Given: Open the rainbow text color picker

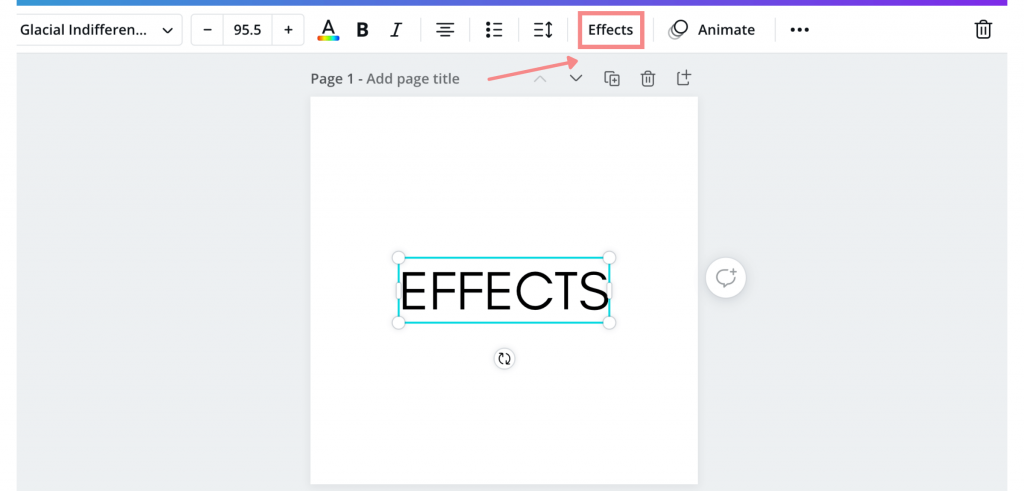Looking at the screenshot, I should tap(328, 30).
